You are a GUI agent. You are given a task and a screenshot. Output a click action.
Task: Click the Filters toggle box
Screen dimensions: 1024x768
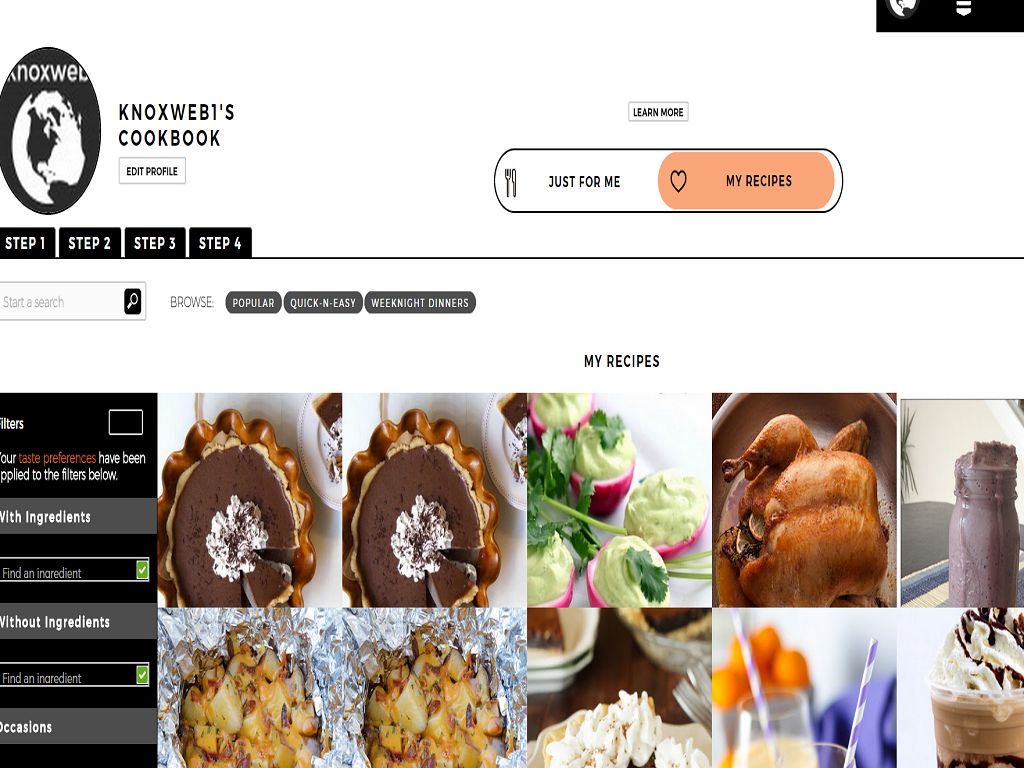point(125,423)
